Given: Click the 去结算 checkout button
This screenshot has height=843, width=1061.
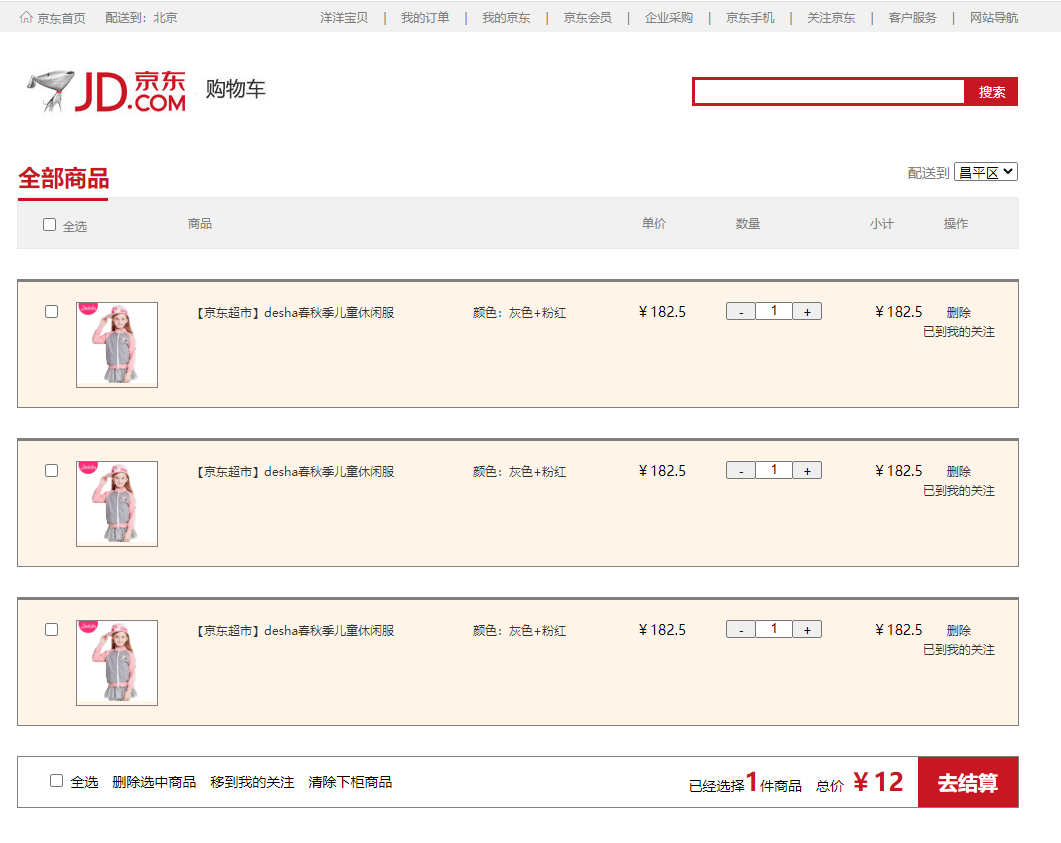Looking at the screenshot, I should pyautogui.click(x=968, y=782).
